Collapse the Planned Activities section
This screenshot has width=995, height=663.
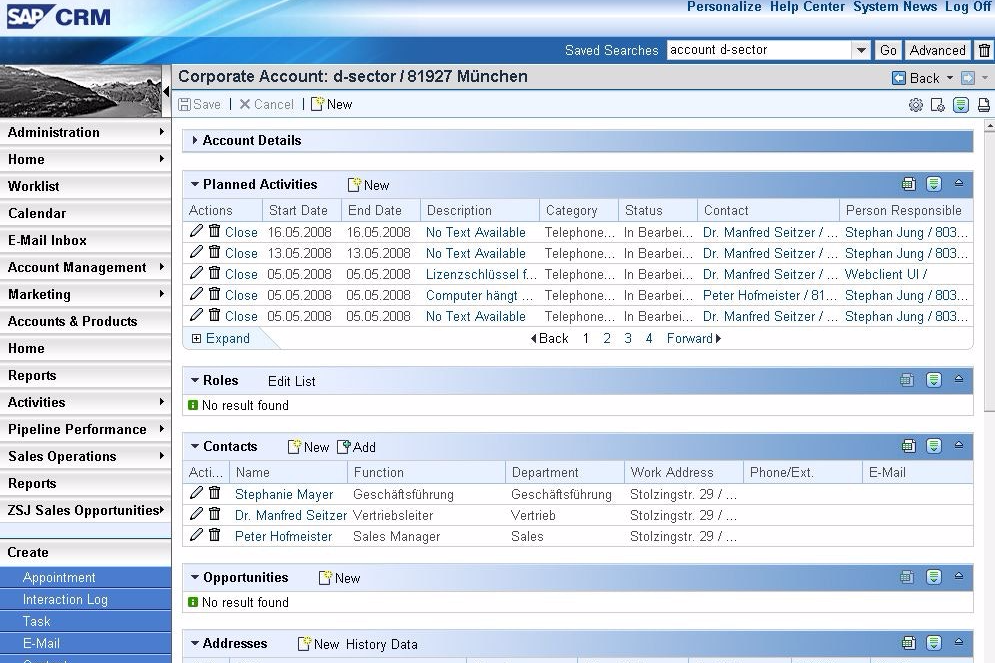(x=195, y=185)
